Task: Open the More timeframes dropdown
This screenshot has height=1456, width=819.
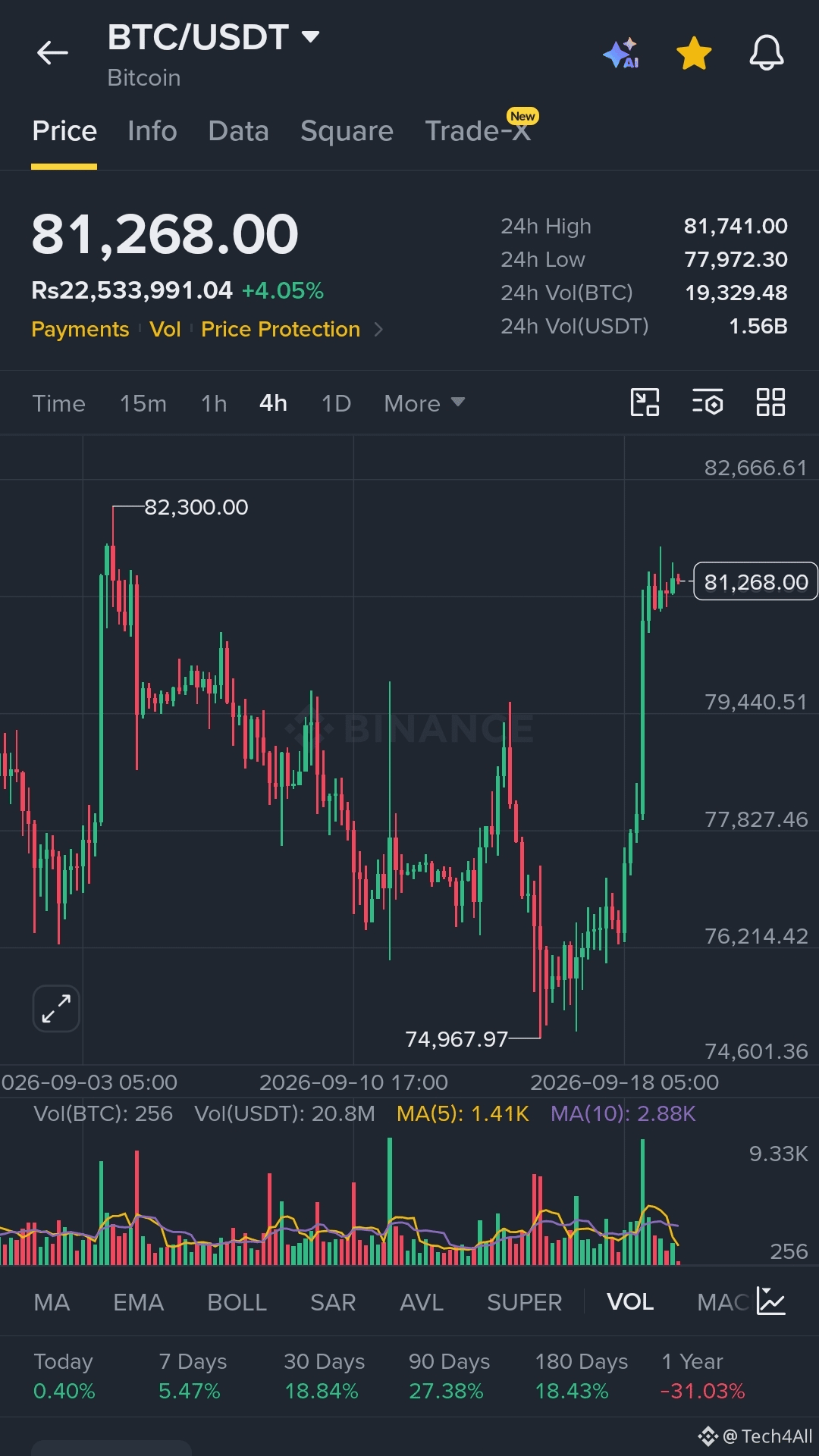Action: tap(425, 403)
